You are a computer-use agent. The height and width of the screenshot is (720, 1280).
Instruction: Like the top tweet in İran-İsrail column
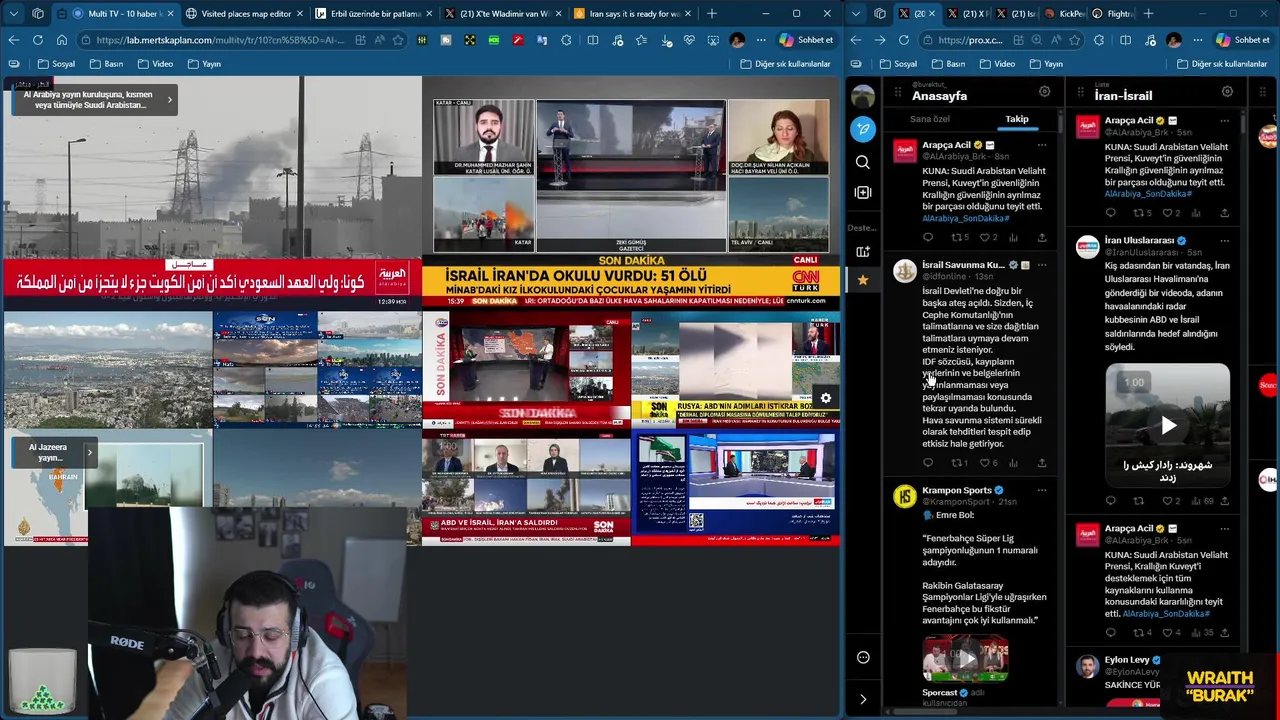(x=1169, y=213)
